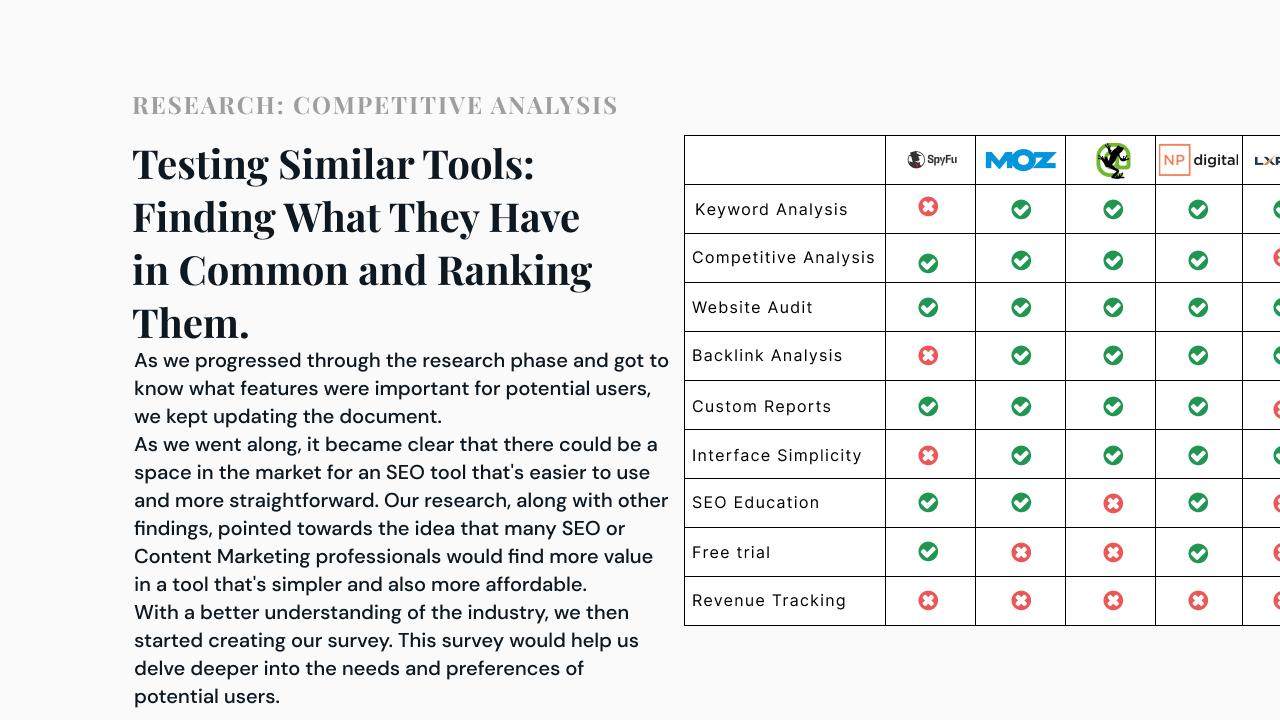Click red X for NP digital Revenue Tracking
Screen dimensions: 1280x720
pyautogui.click(x=1198, y=600)
